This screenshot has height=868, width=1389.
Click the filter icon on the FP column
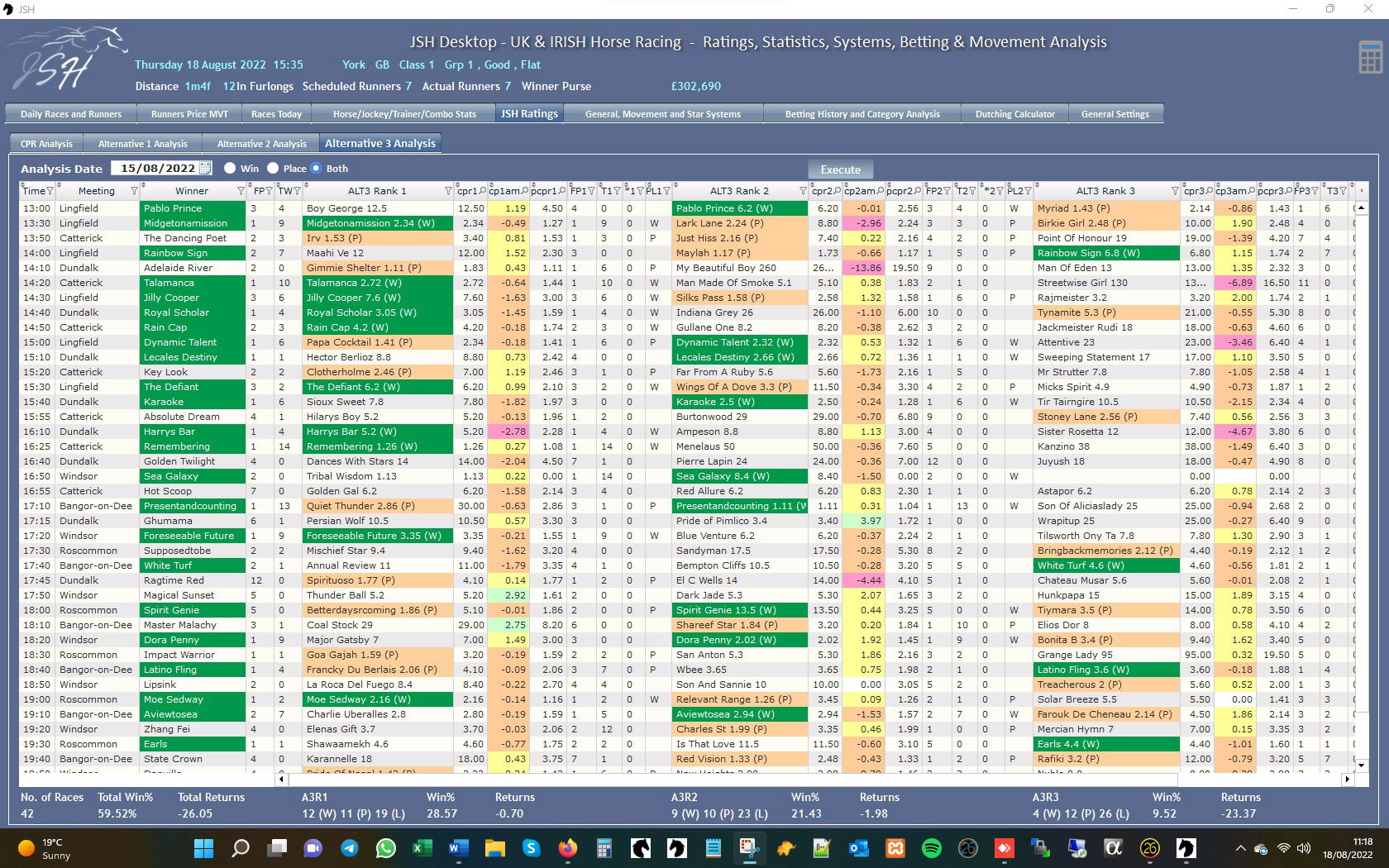[x=269, y=191]
